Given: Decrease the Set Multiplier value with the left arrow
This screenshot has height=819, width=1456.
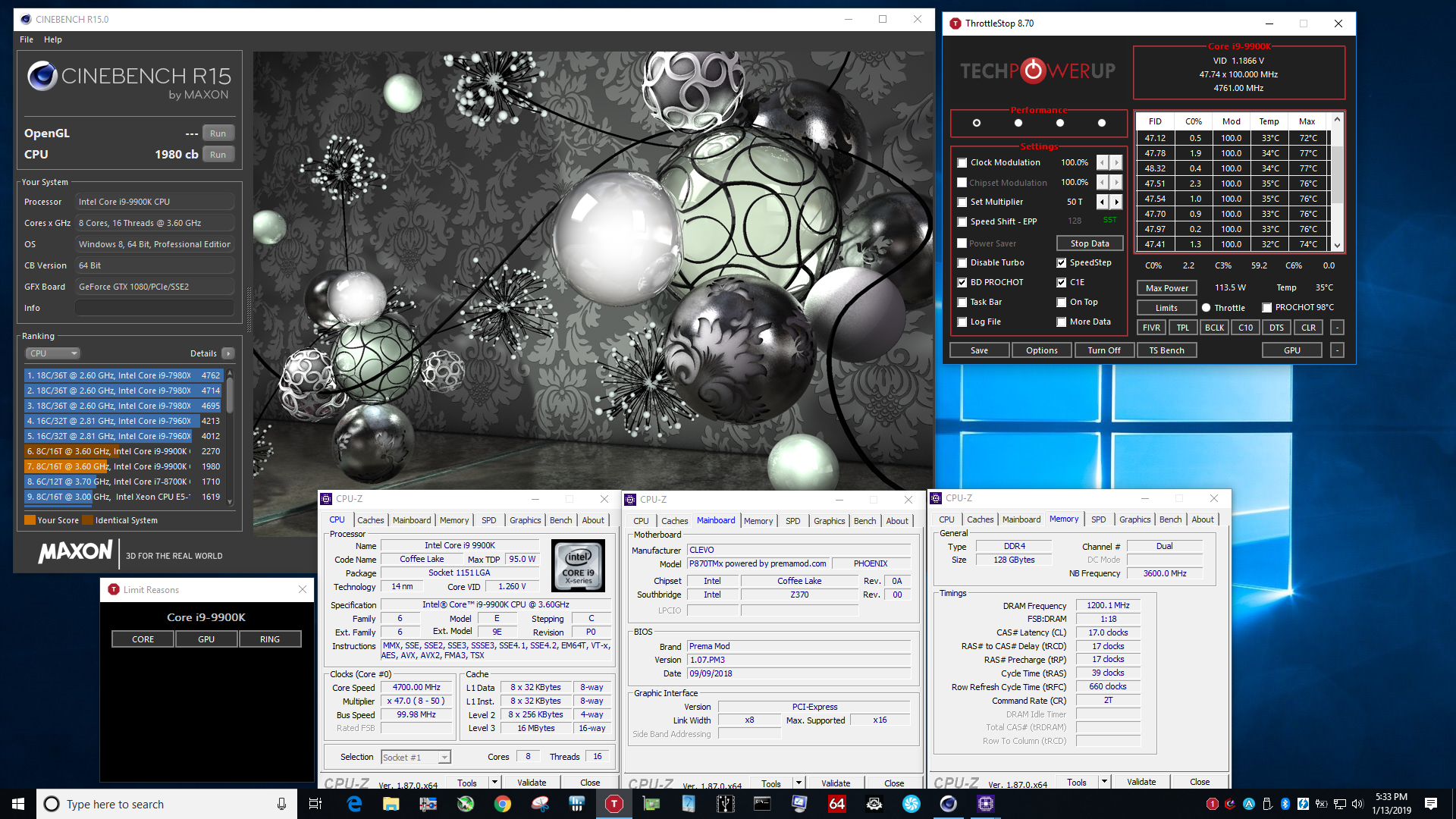Looking at the screenshot, I should tap(1103, 202).
